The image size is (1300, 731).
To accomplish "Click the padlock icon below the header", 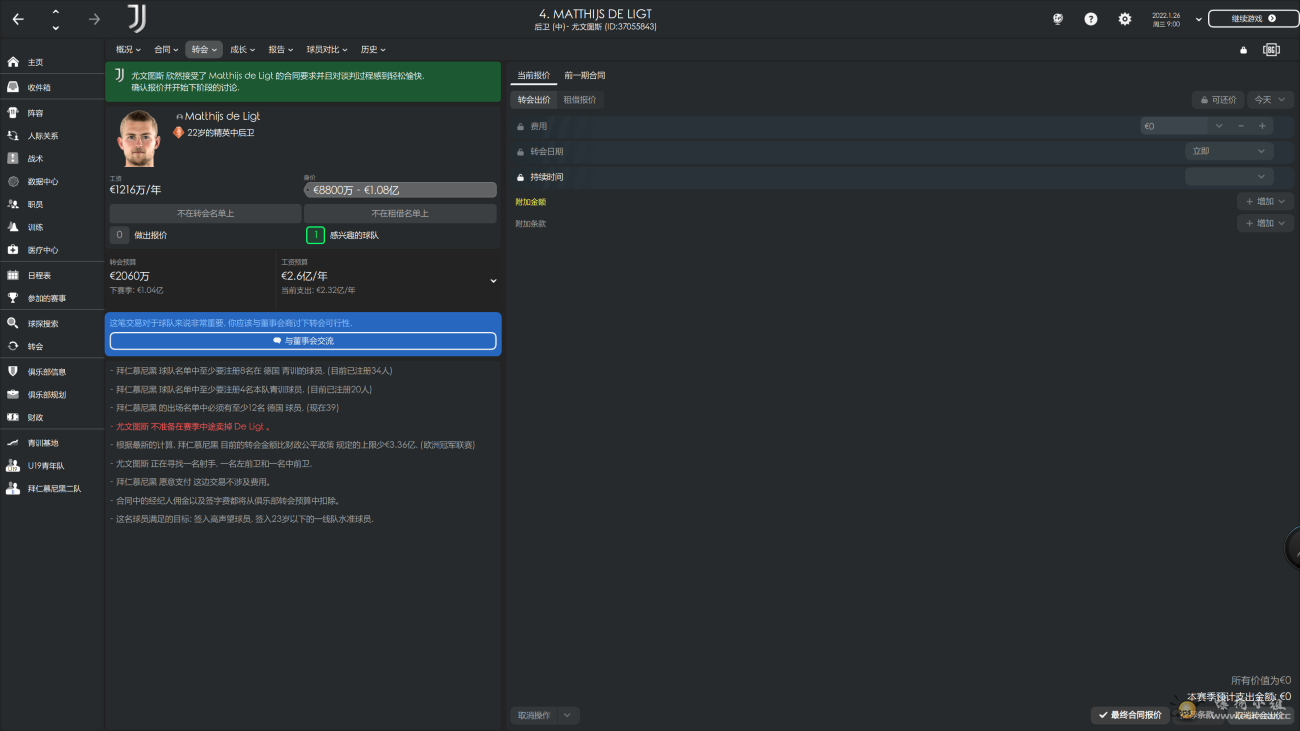I will (x=1244, y=50).
